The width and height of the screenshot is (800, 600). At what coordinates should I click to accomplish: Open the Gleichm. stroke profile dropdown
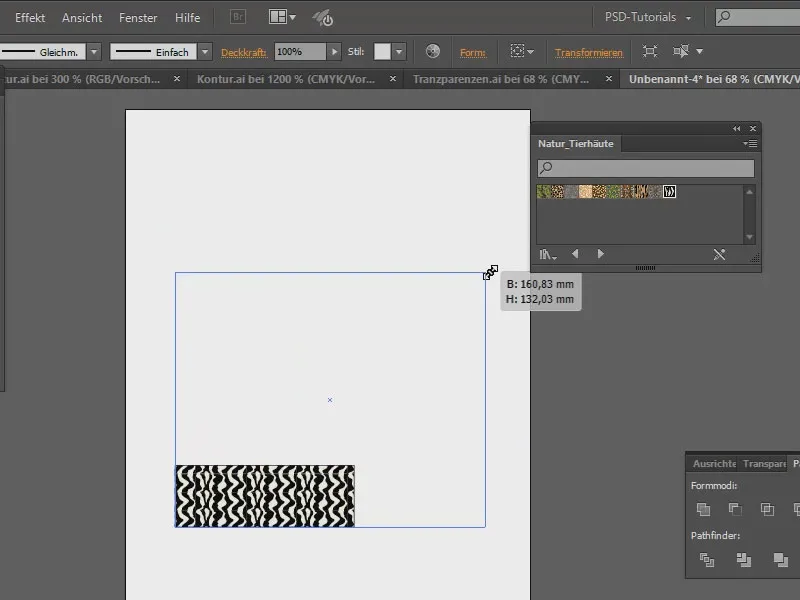94,52
